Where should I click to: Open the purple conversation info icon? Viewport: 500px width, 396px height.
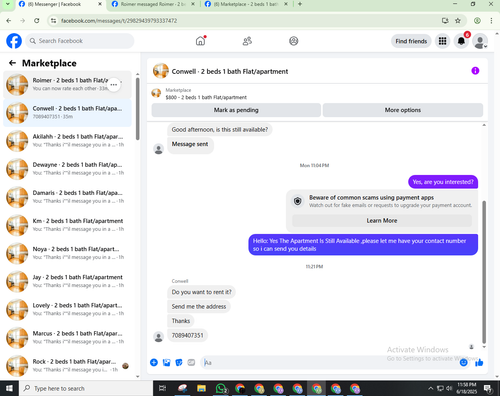pos(475,71)
